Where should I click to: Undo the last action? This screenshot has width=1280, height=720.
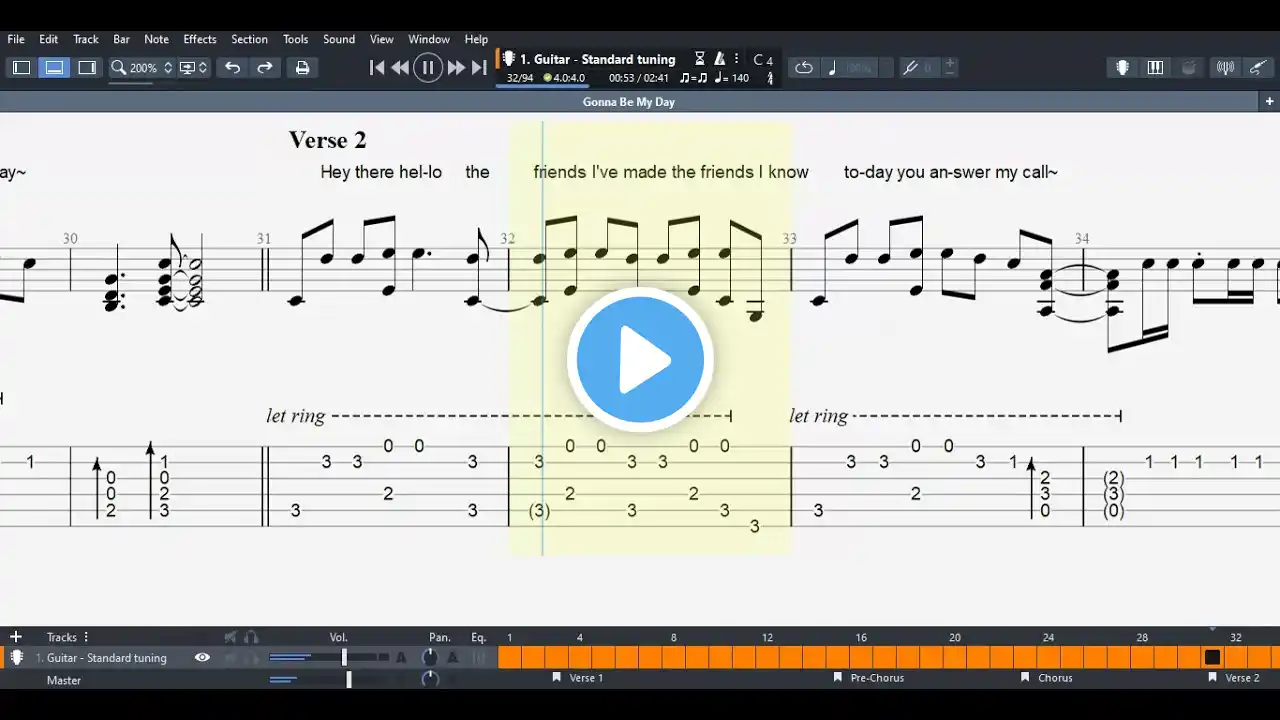(x=232, y=68)
